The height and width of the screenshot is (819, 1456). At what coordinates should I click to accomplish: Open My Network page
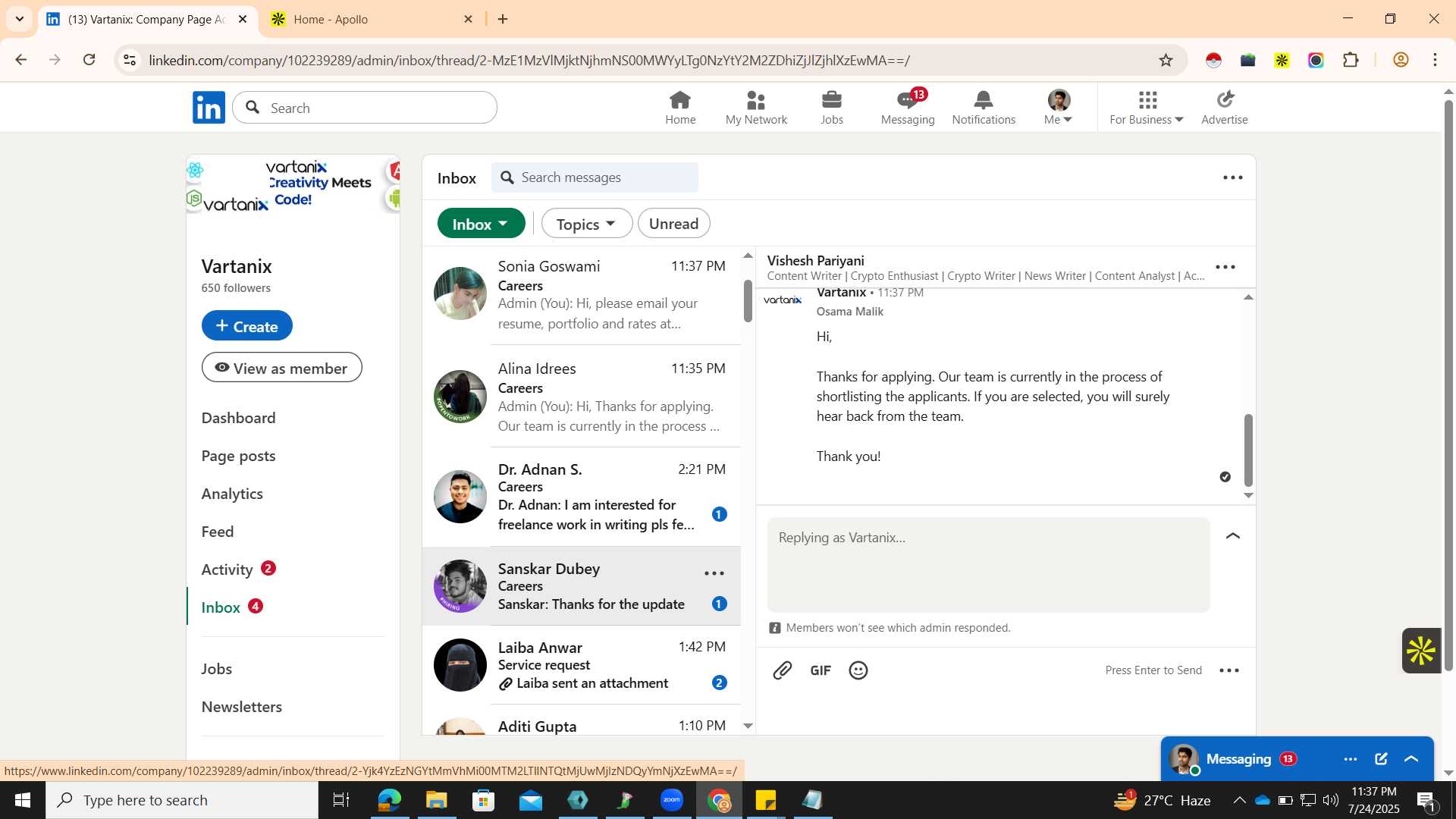click(x=756, y=108)
